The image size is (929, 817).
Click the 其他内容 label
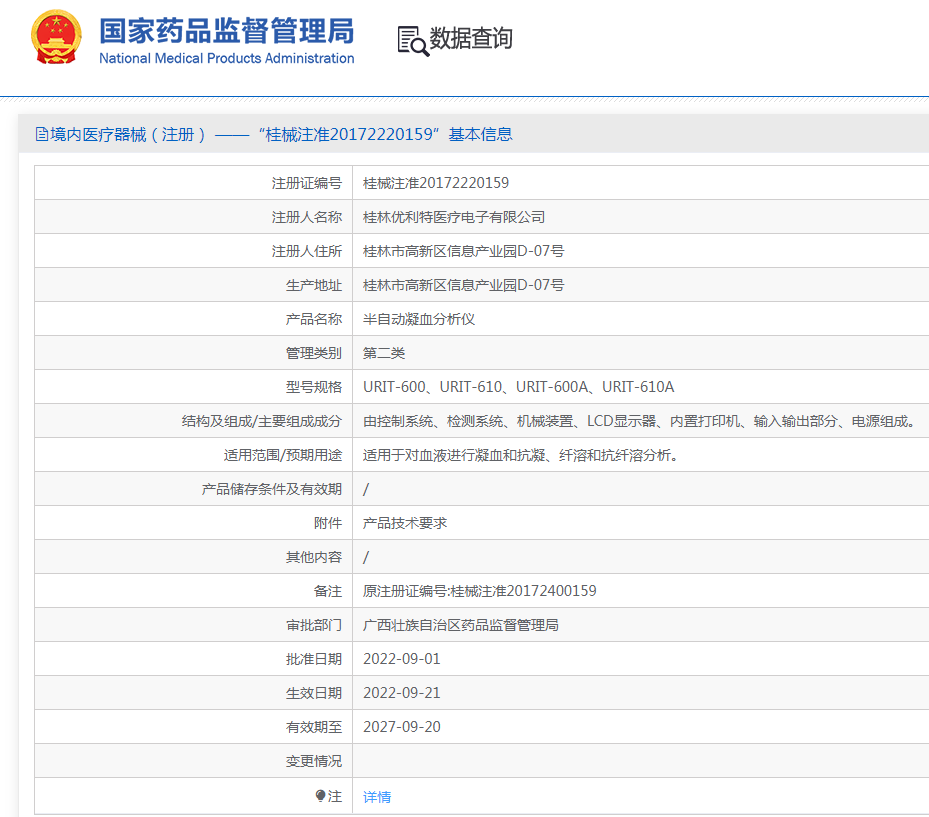click(313, 557)
